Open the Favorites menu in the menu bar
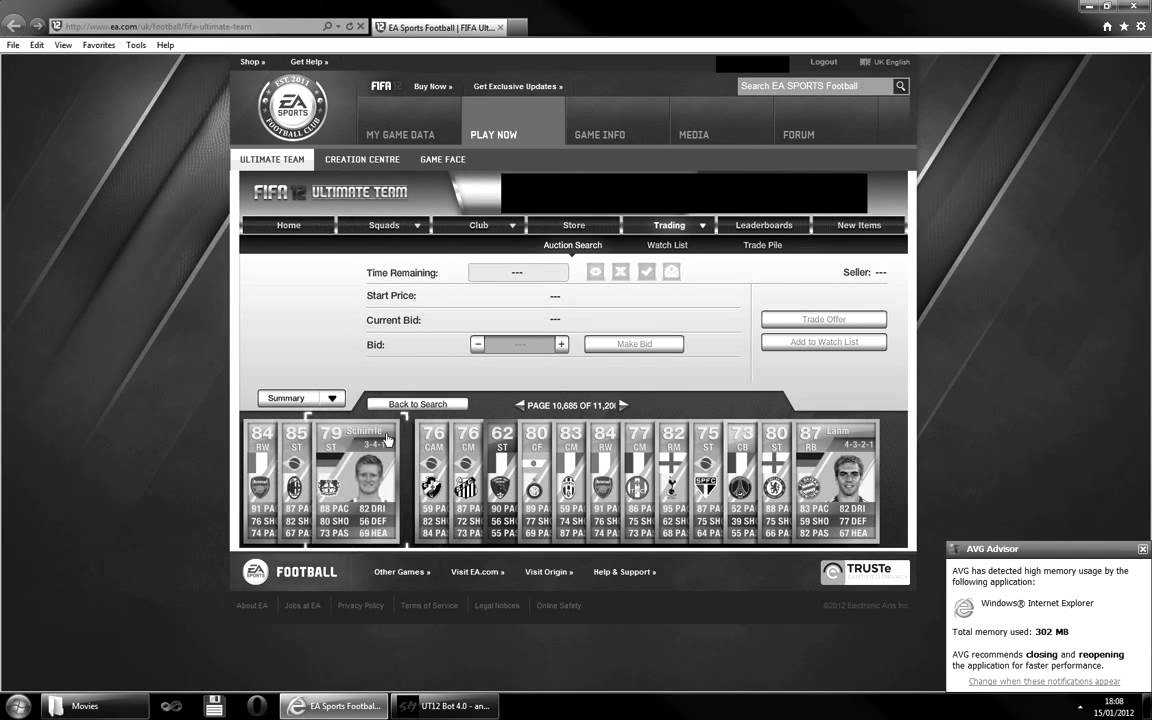The width and height of the screenshot is (1152, 720). [98, 45]
